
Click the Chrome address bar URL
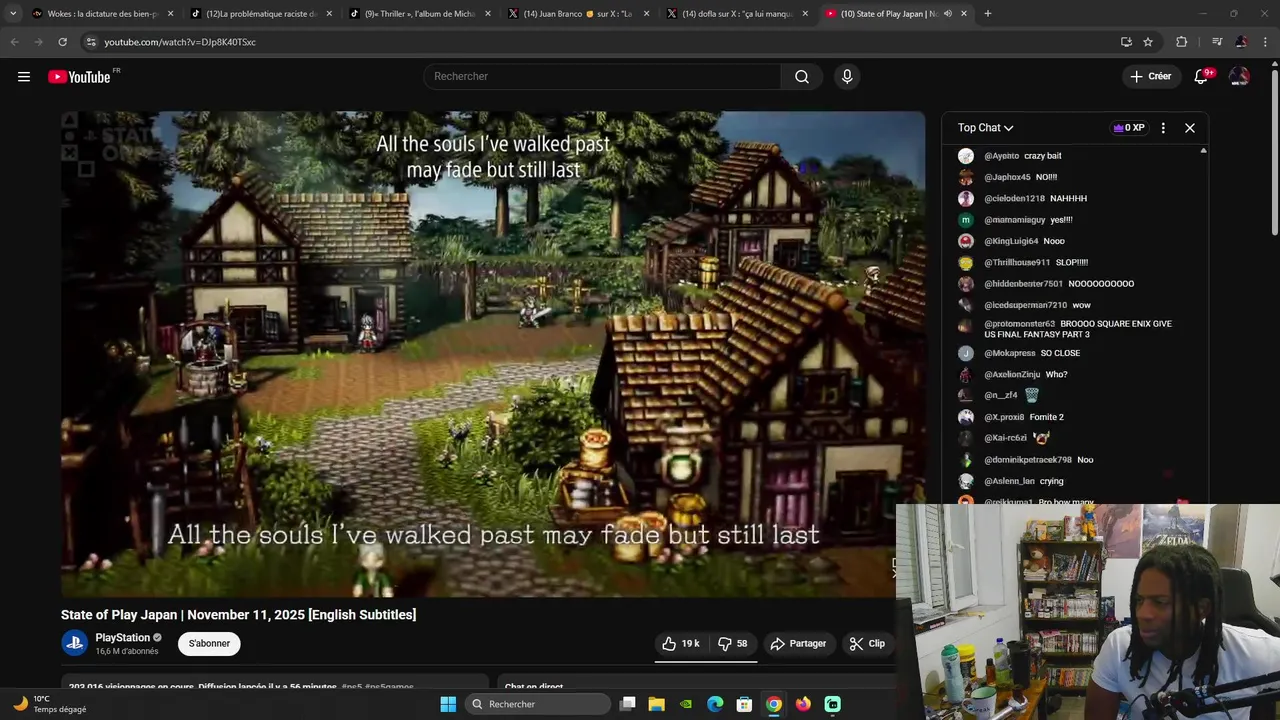(180, 42)
